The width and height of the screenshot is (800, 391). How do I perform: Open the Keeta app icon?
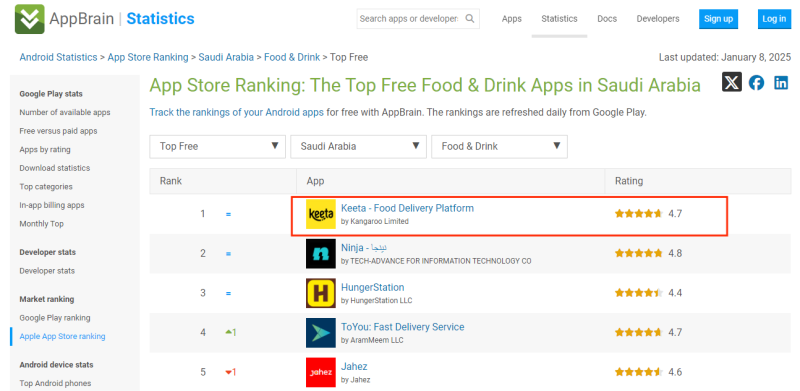(321, 214)
